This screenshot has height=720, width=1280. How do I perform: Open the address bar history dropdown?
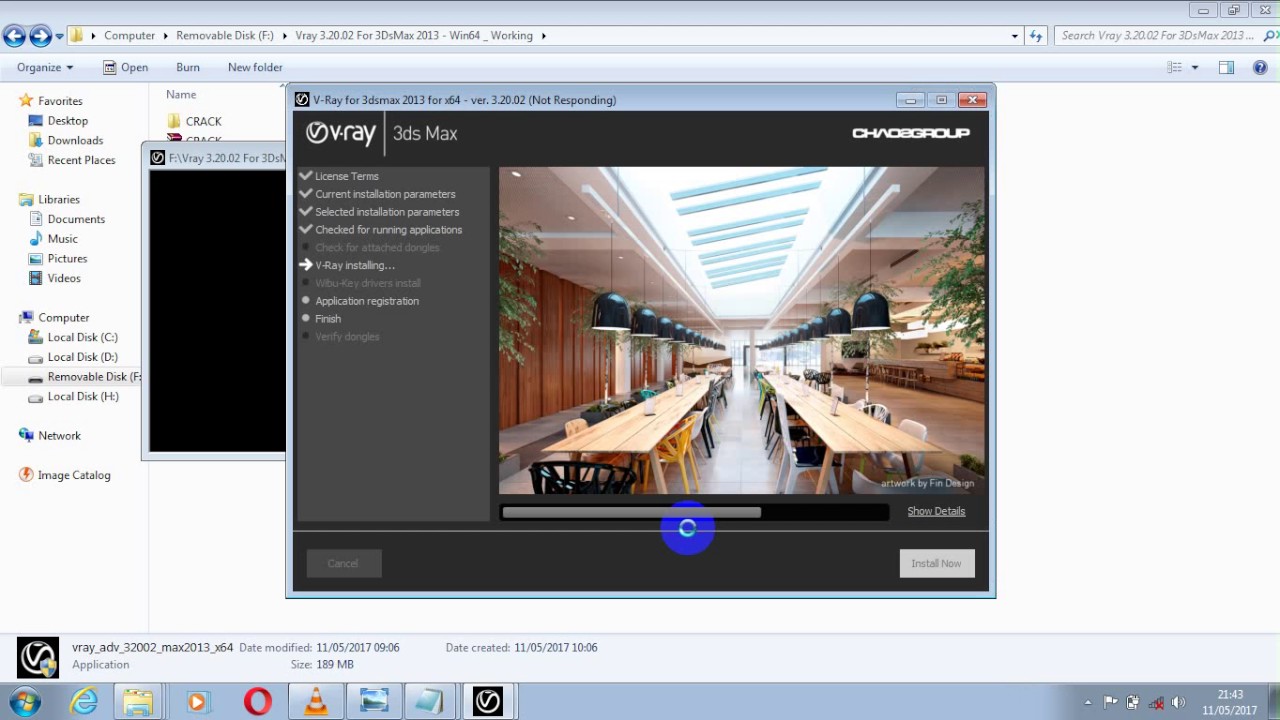[x=1015, y=36]
